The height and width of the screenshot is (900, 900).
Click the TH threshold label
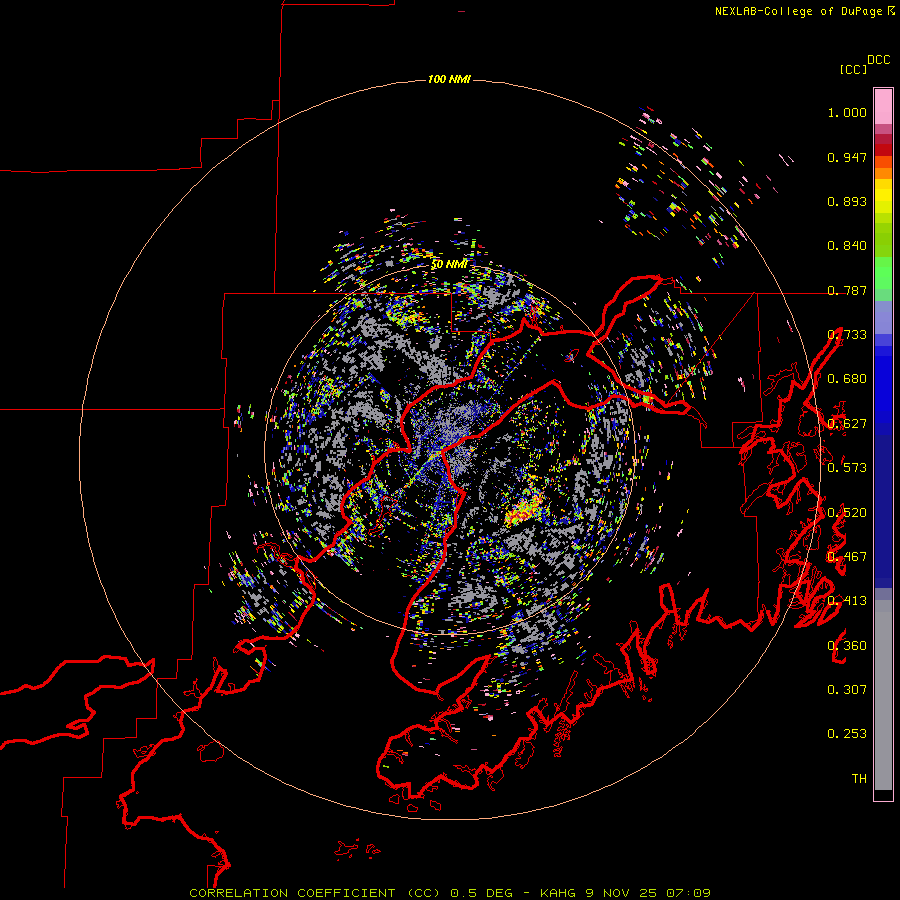click(x=859, y=779)
